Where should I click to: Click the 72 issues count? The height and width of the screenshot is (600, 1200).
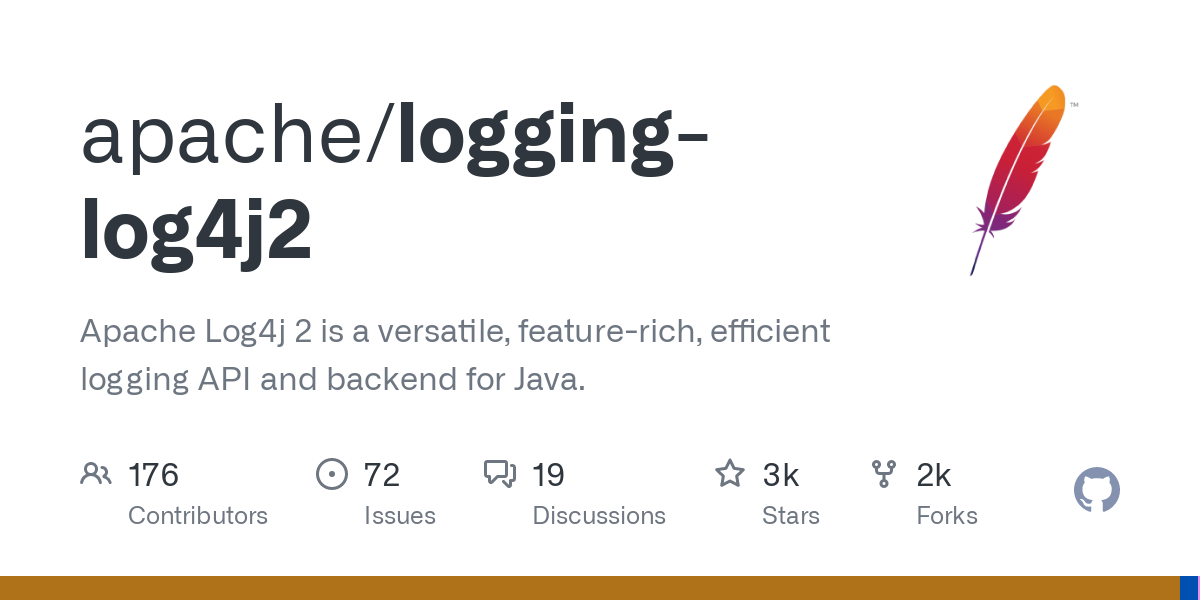click(x=381, y=475)
